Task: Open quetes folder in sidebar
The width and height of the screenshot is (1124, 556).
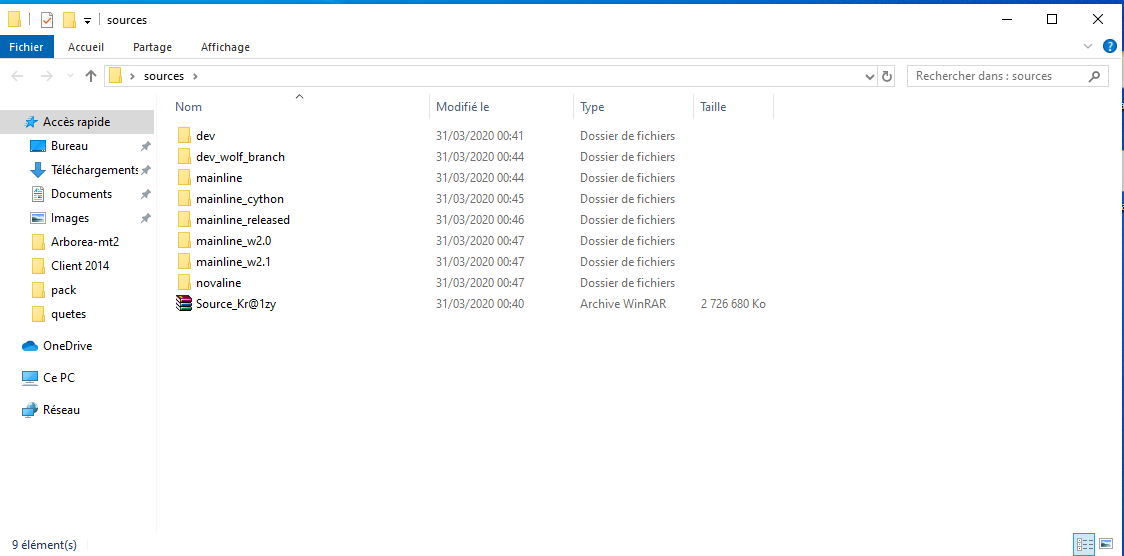Action: click(69, 314)
